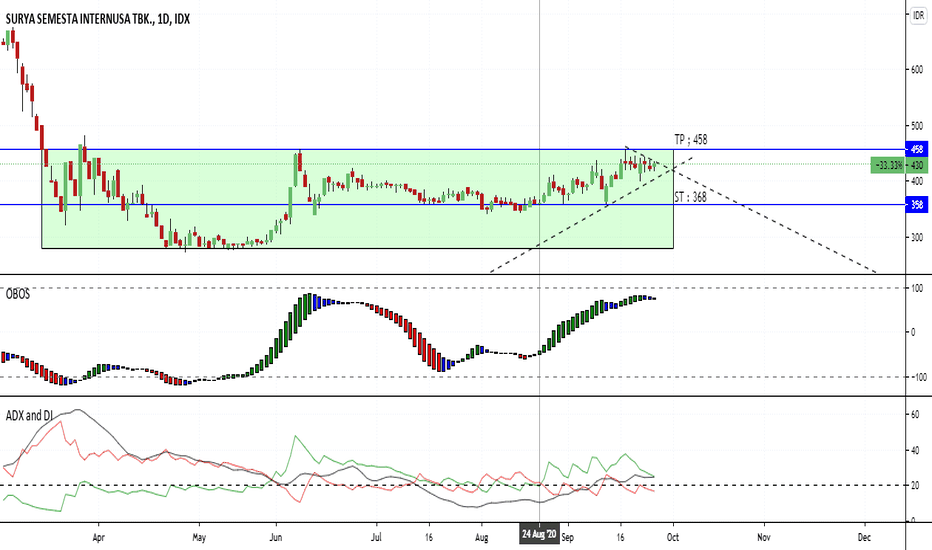
Task: Click the 40 value on ADX scale
Action: tap(915, 451)
